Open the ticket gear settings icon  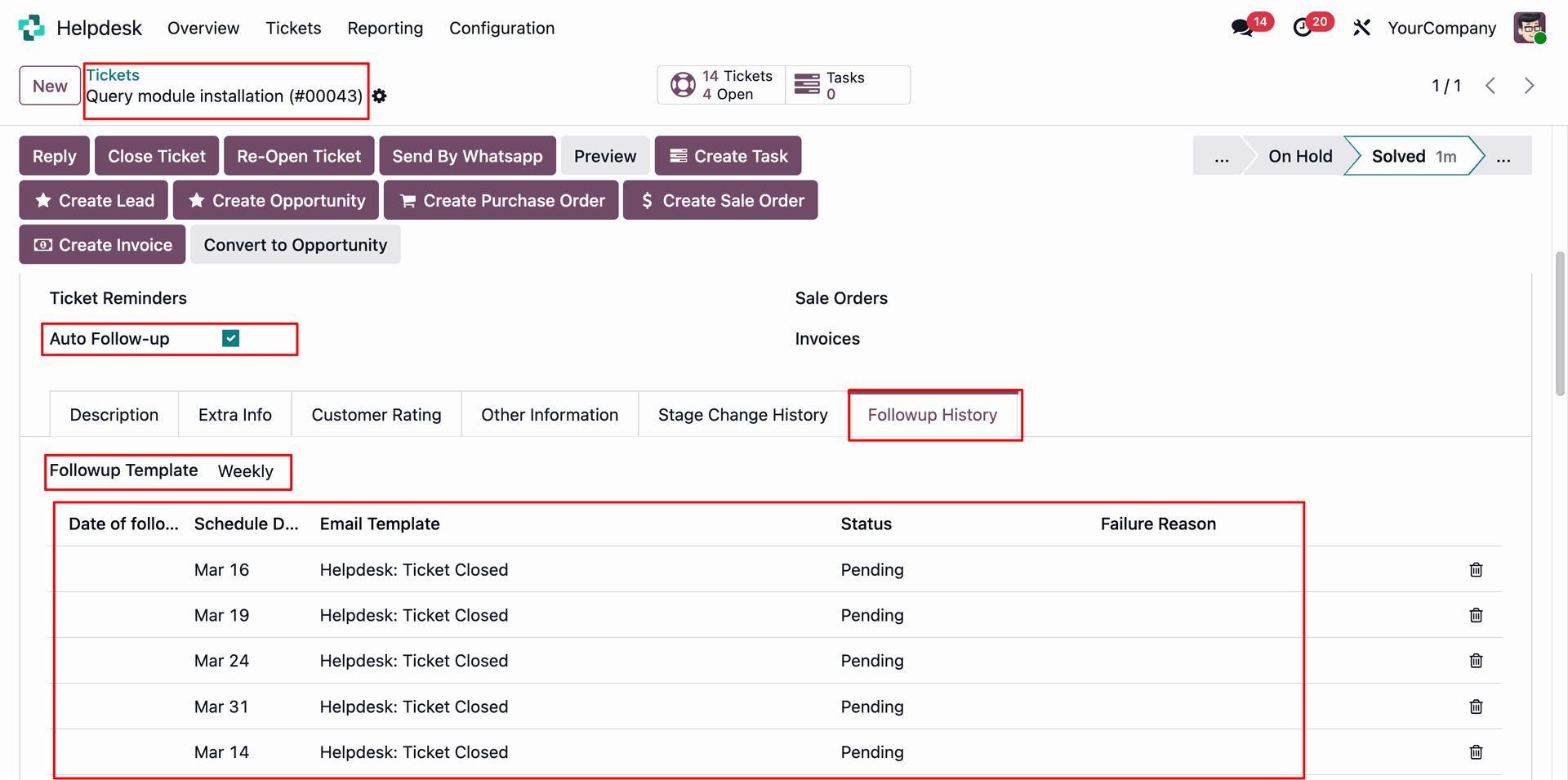[x=380, y=96]
